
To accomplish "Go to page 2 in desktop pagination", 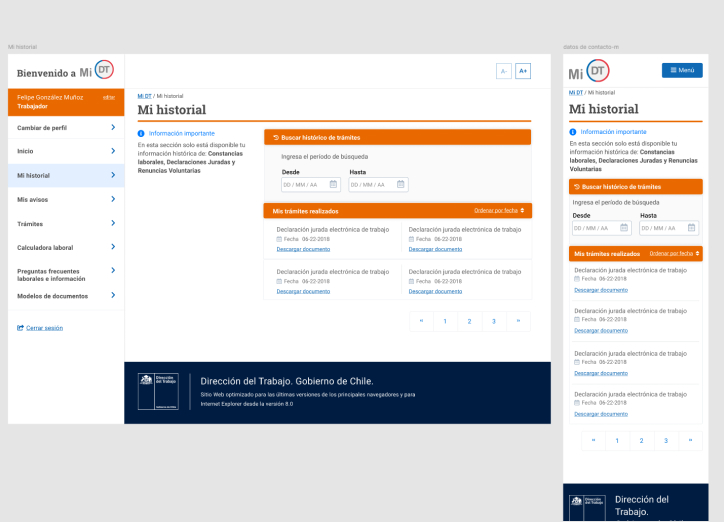I will click(x=469, y=321).
